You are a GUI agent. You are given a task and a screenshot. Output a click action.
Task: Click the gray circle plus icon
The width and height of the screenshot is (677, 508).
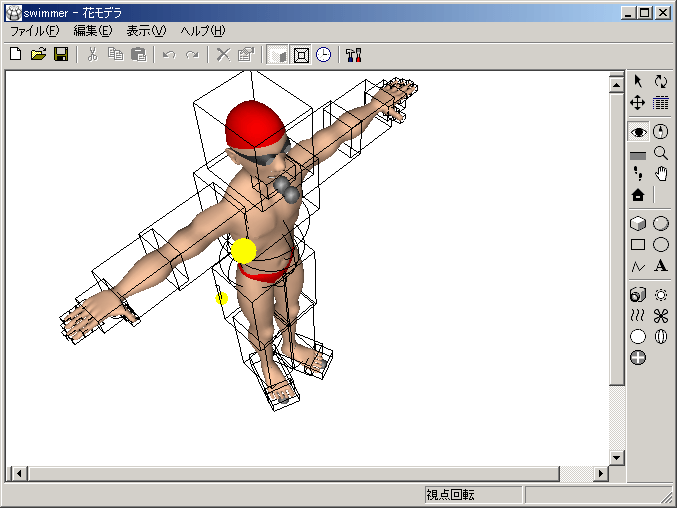click(638, 357)
